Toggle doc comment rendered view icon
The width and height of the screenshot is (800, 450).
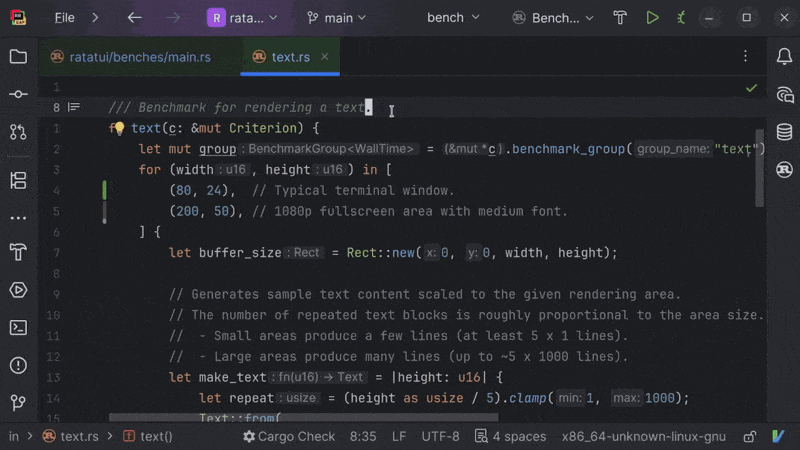pos(74,107)
